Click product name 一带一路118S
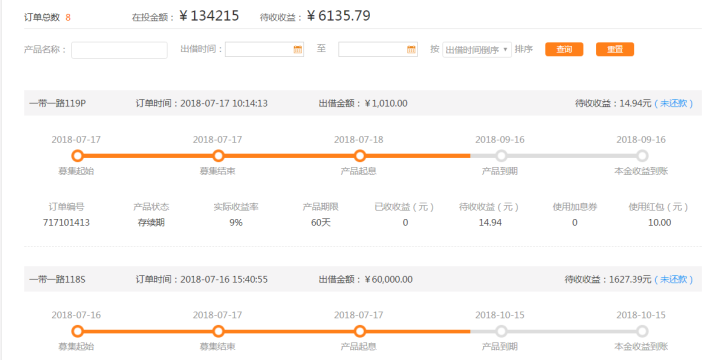This screenshot has width=720, height=360. [x=57, y=279]
